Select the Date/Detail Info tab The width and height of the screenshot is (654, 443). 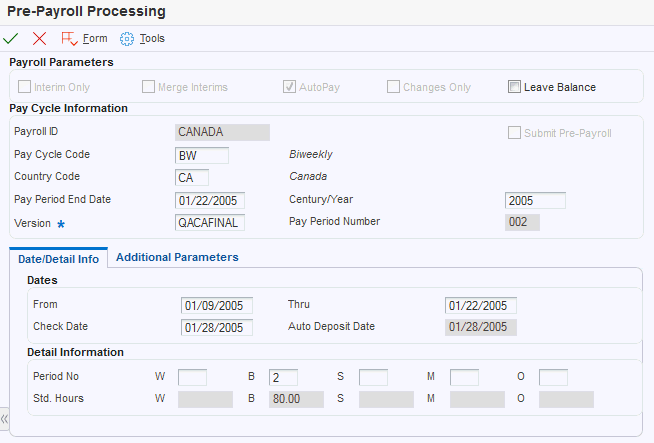(58, 258)
